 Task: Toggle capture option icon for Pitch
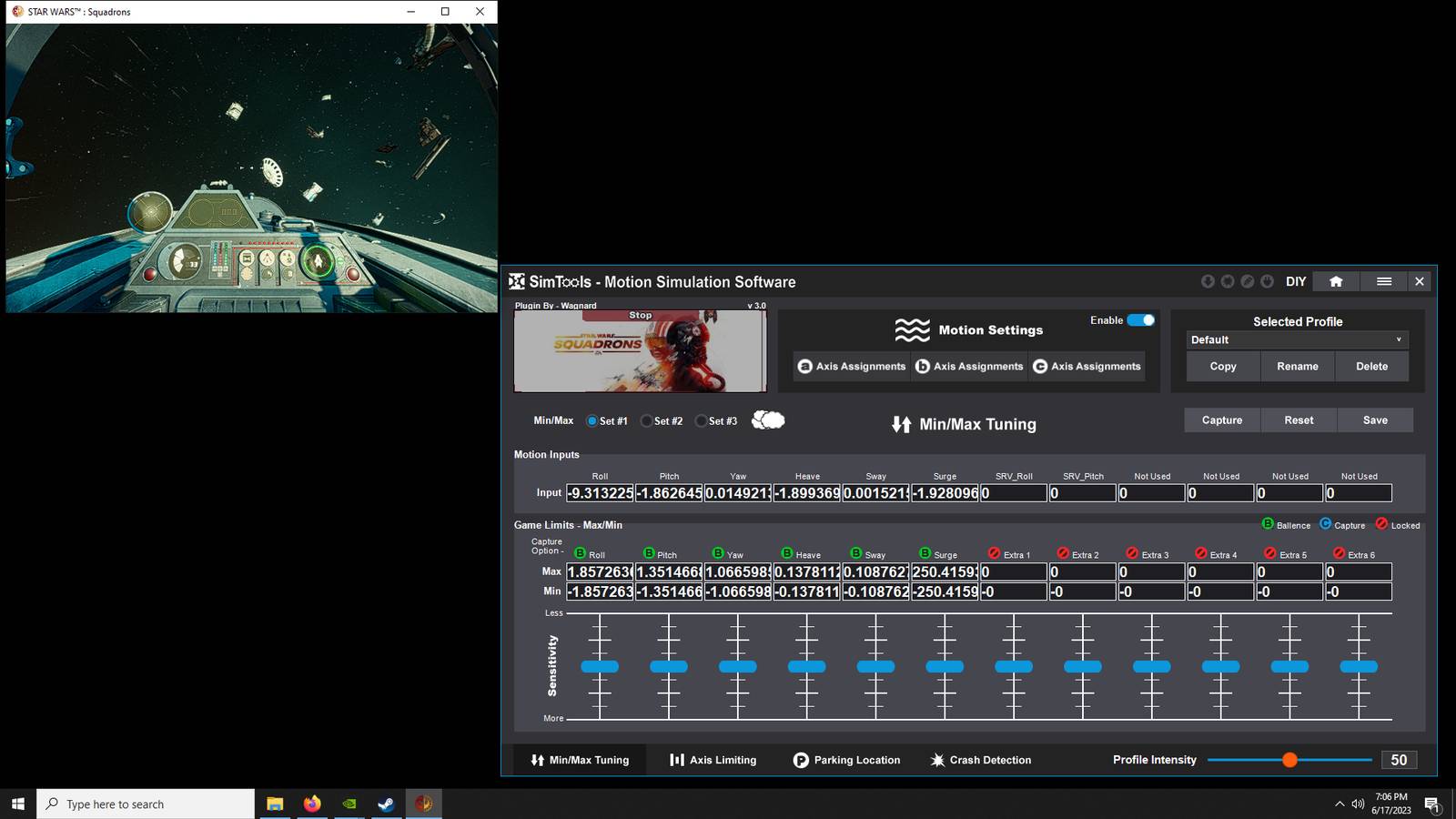(x=649, y=553)
